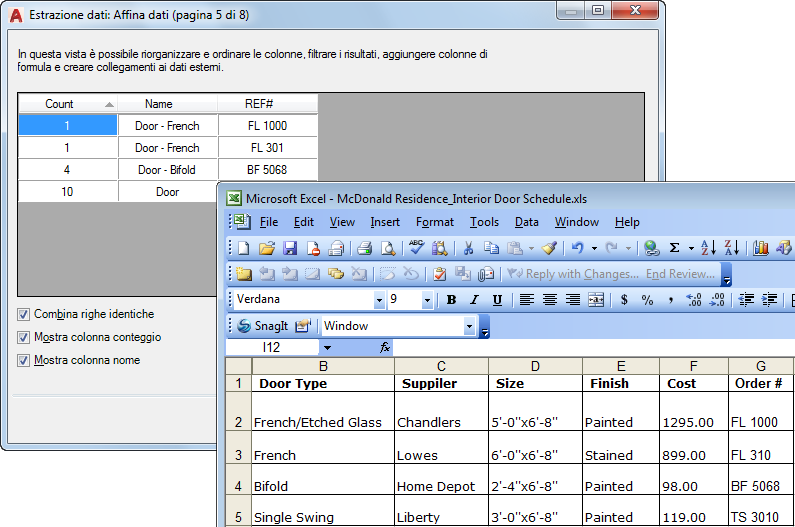The image size is (795, 527).
Task: Open the Chart Wizard icon
Action: 761,248
